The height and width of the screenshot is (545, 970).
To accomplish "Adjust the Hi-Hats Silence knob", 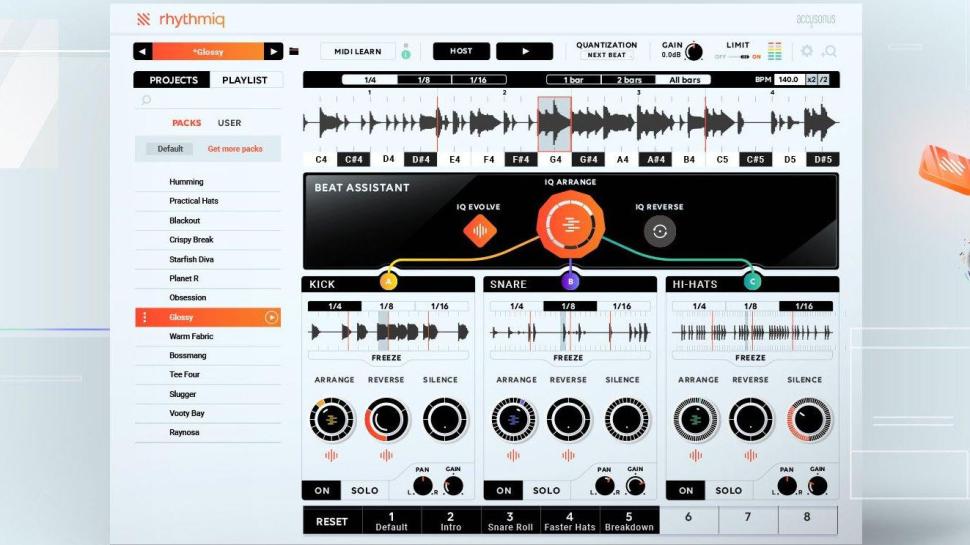I will pyautogui.click(x=809, y=420).
